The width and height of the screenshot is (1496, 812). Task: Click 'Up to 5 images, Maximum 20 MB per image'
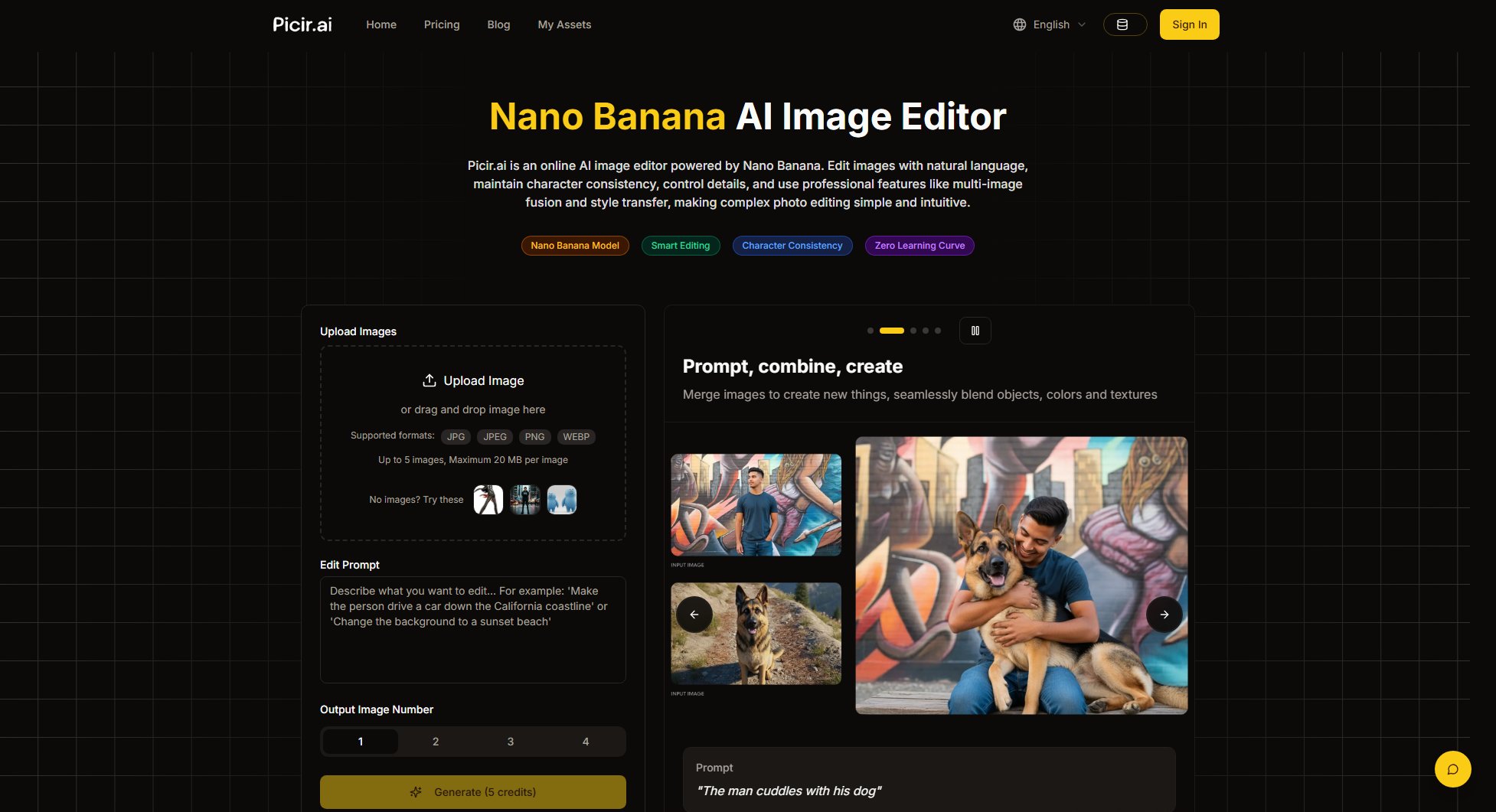[473, 460]
